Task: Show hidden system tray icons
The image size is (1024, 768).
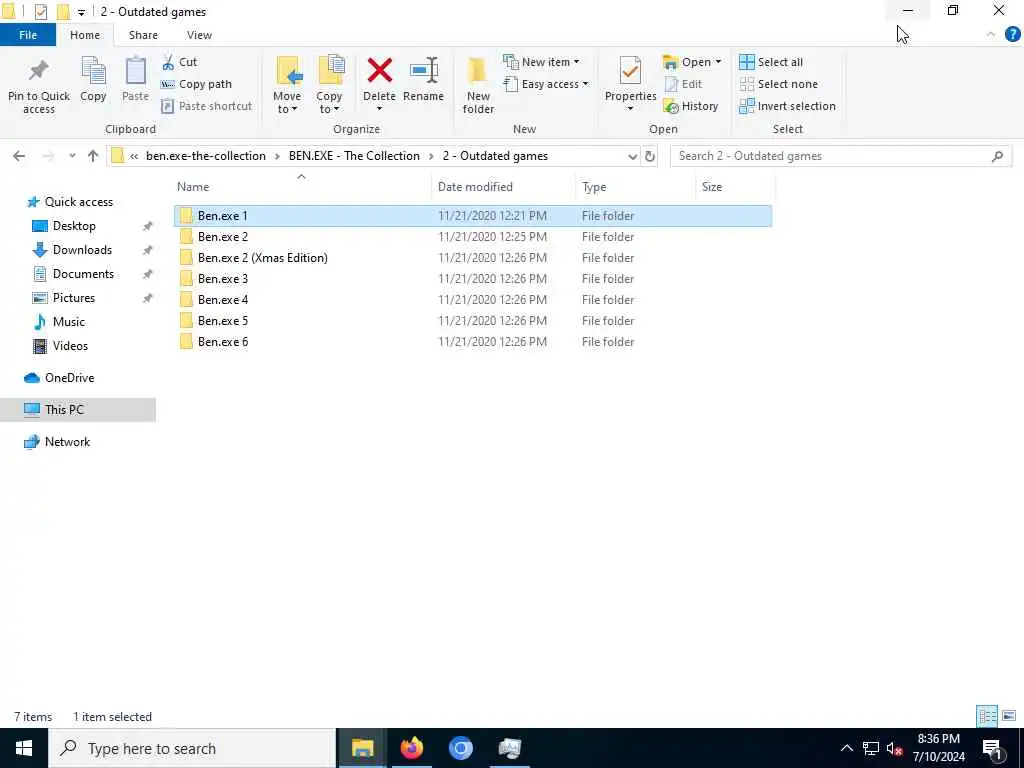Action: [x=846, y=748]
